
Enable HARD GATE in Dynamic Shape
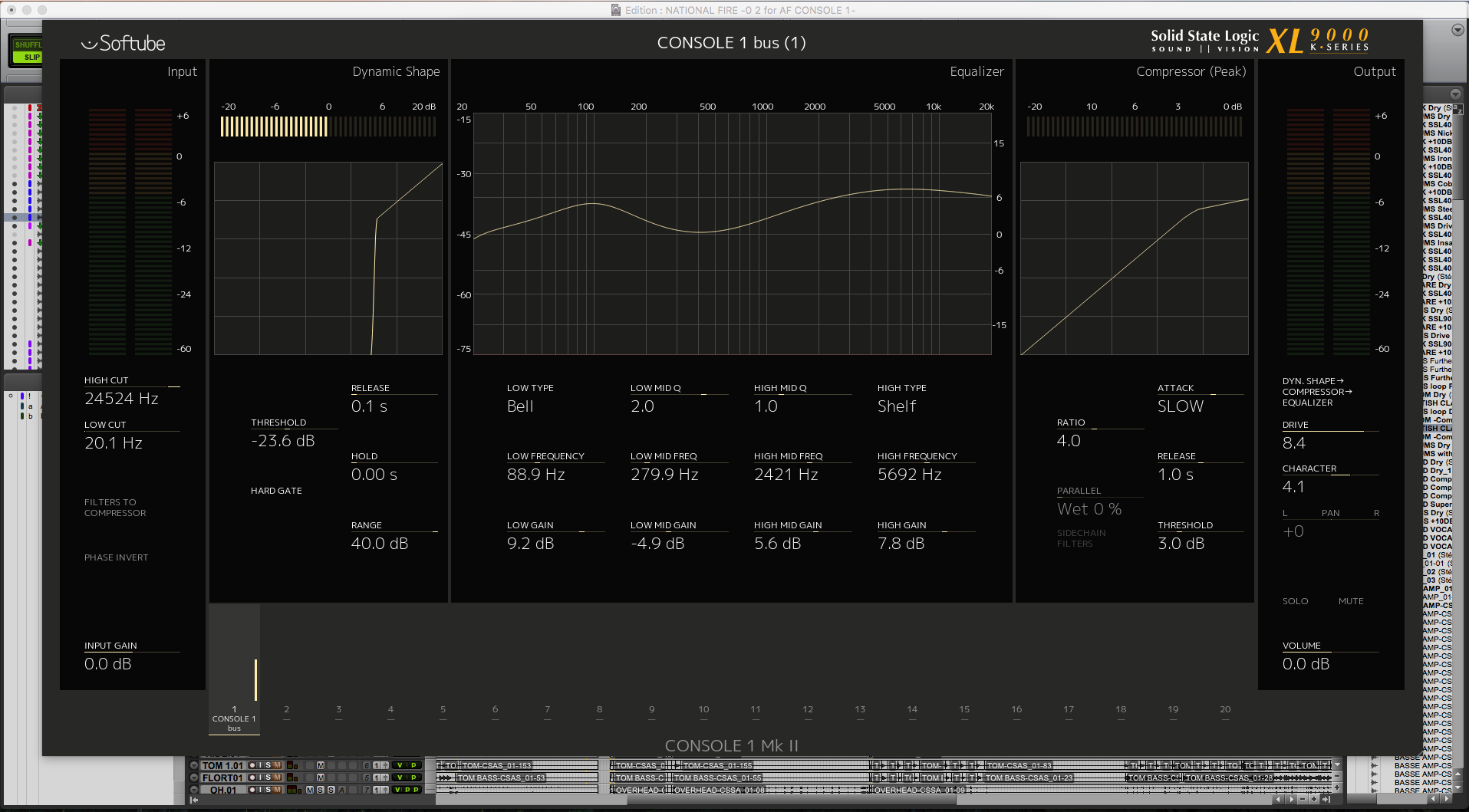tap(276, 490)
